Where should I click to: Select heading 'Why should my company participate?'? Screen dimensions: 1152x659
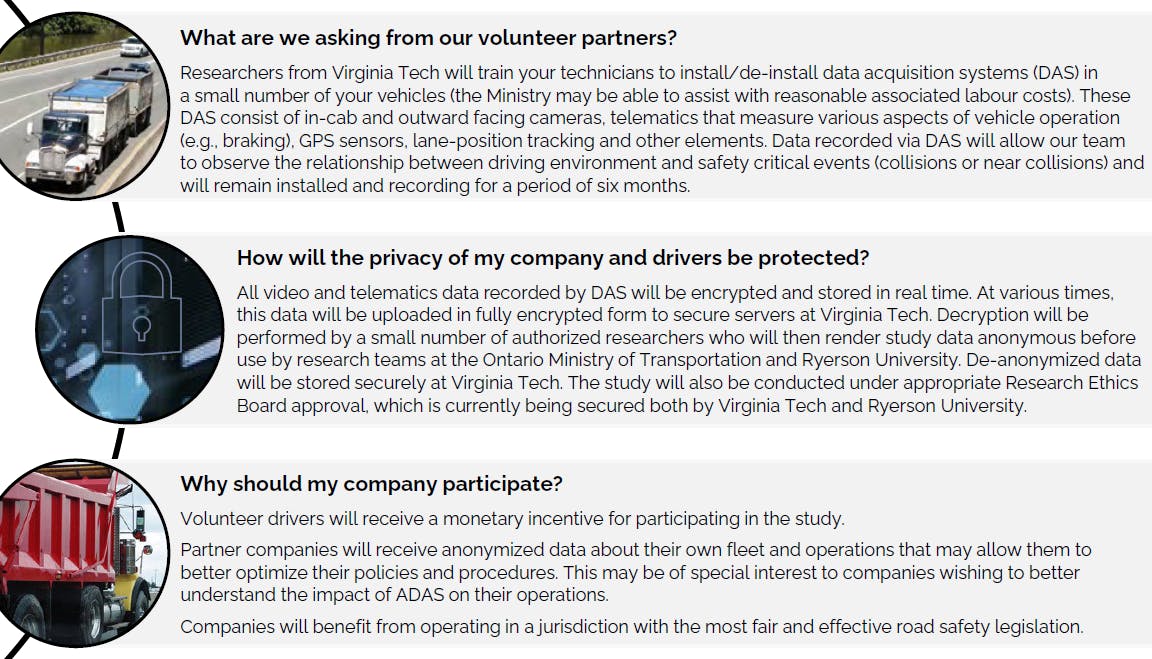coord(371,483)
